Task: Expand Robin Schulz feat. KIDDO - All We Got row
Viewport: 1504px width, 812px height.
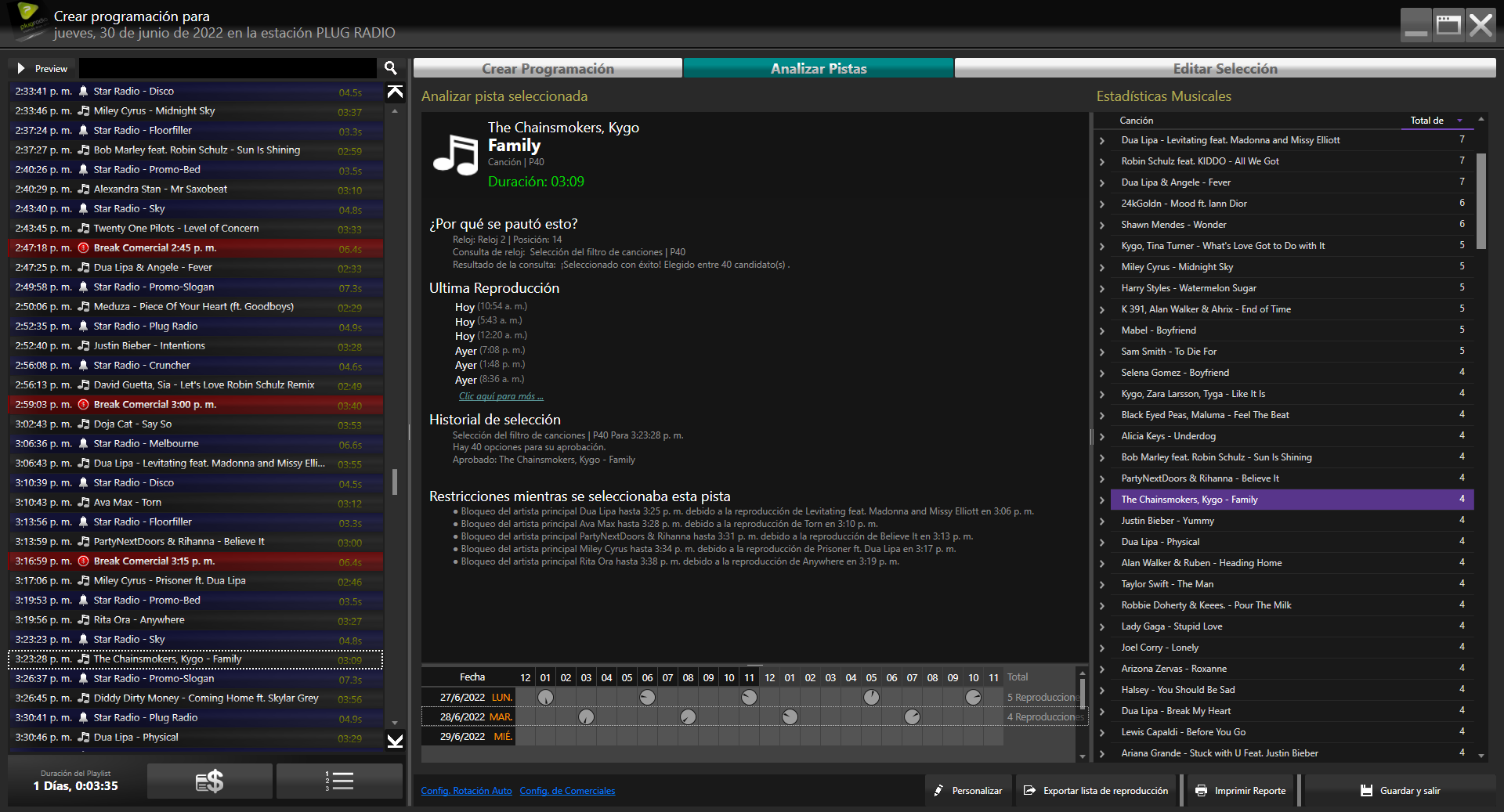Action: pos(1102,162)
